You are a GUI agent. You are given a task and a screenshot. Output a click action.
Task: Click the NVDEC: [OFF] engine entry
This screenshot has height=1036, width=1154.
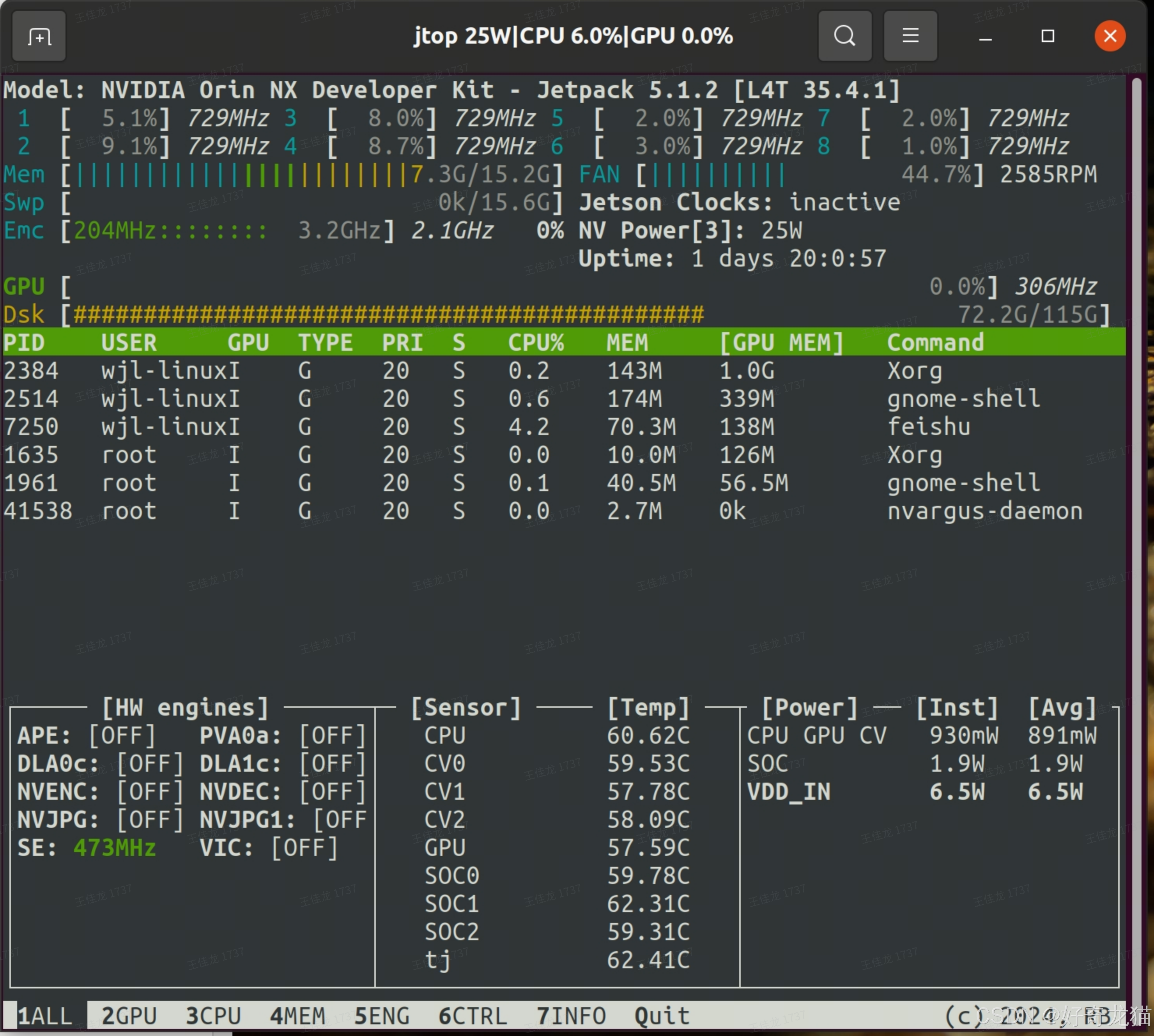(x=283, y=791)
